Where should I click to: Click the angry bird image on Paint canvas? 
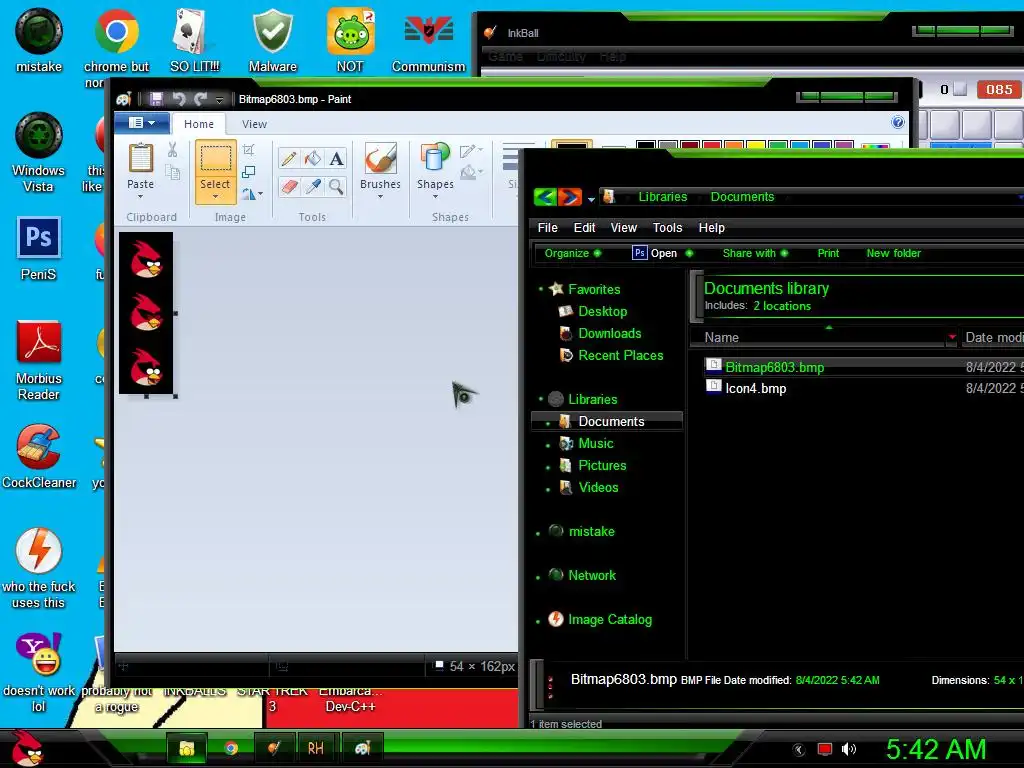(146, 313)
